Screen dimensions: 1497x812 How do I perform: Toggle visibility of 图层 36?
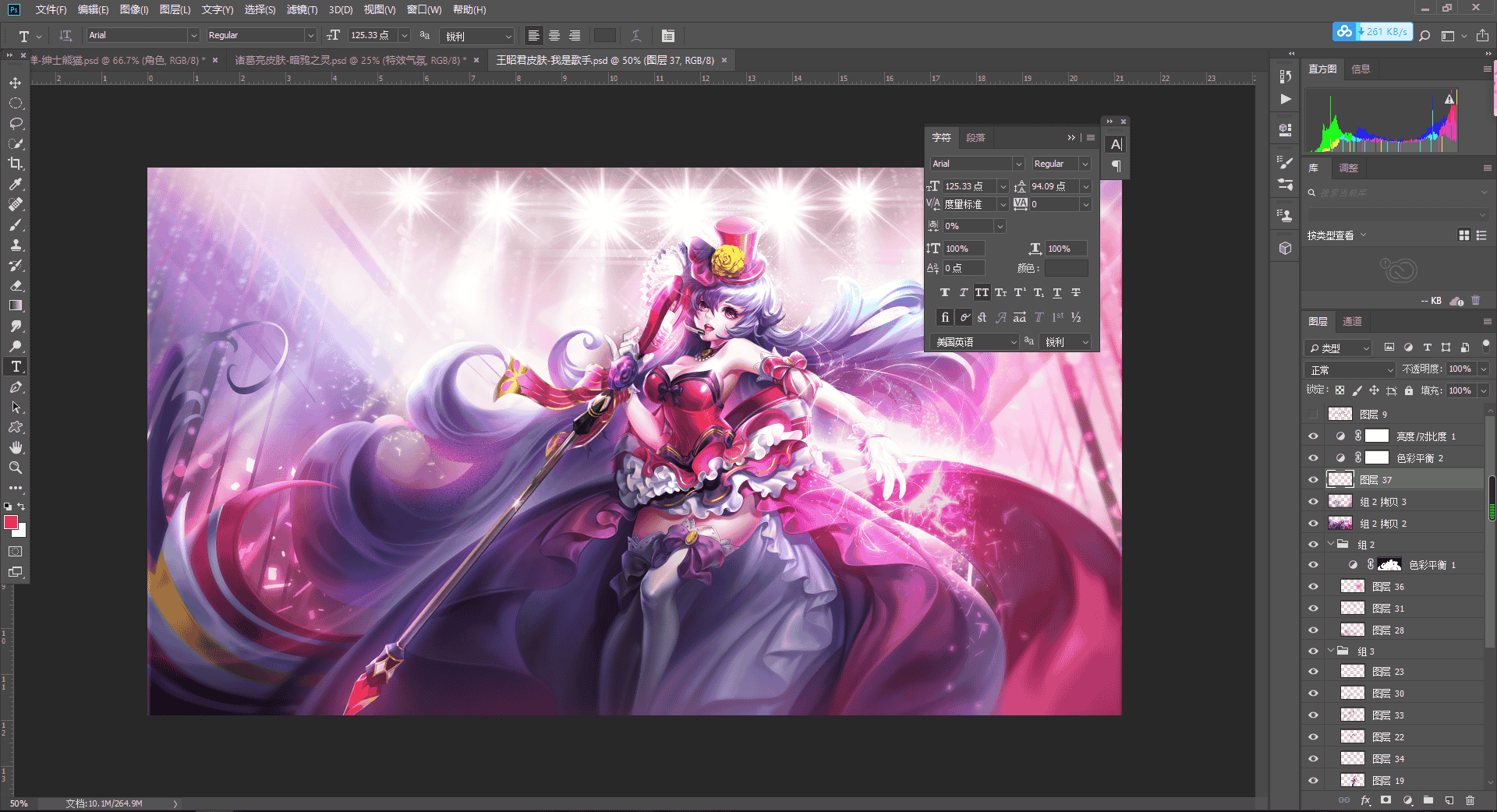pyautogui.click(x=1313, y=587)
